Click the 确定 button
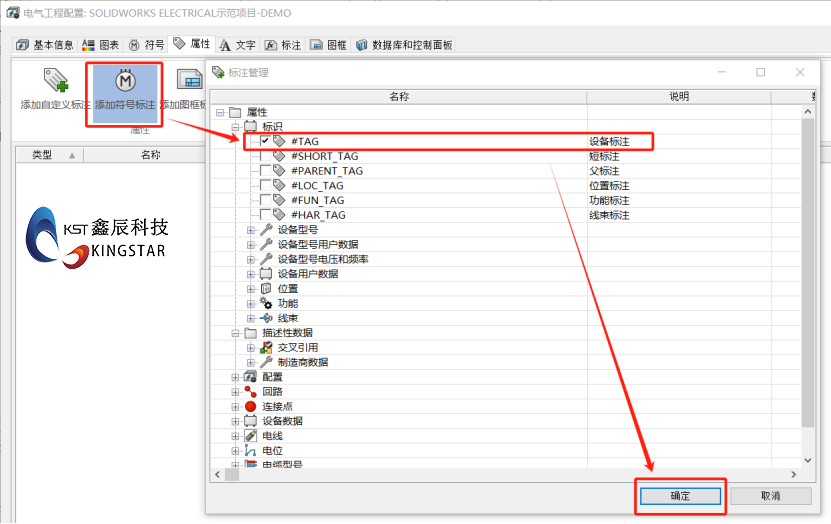831x524 pixels. (680, 496)
